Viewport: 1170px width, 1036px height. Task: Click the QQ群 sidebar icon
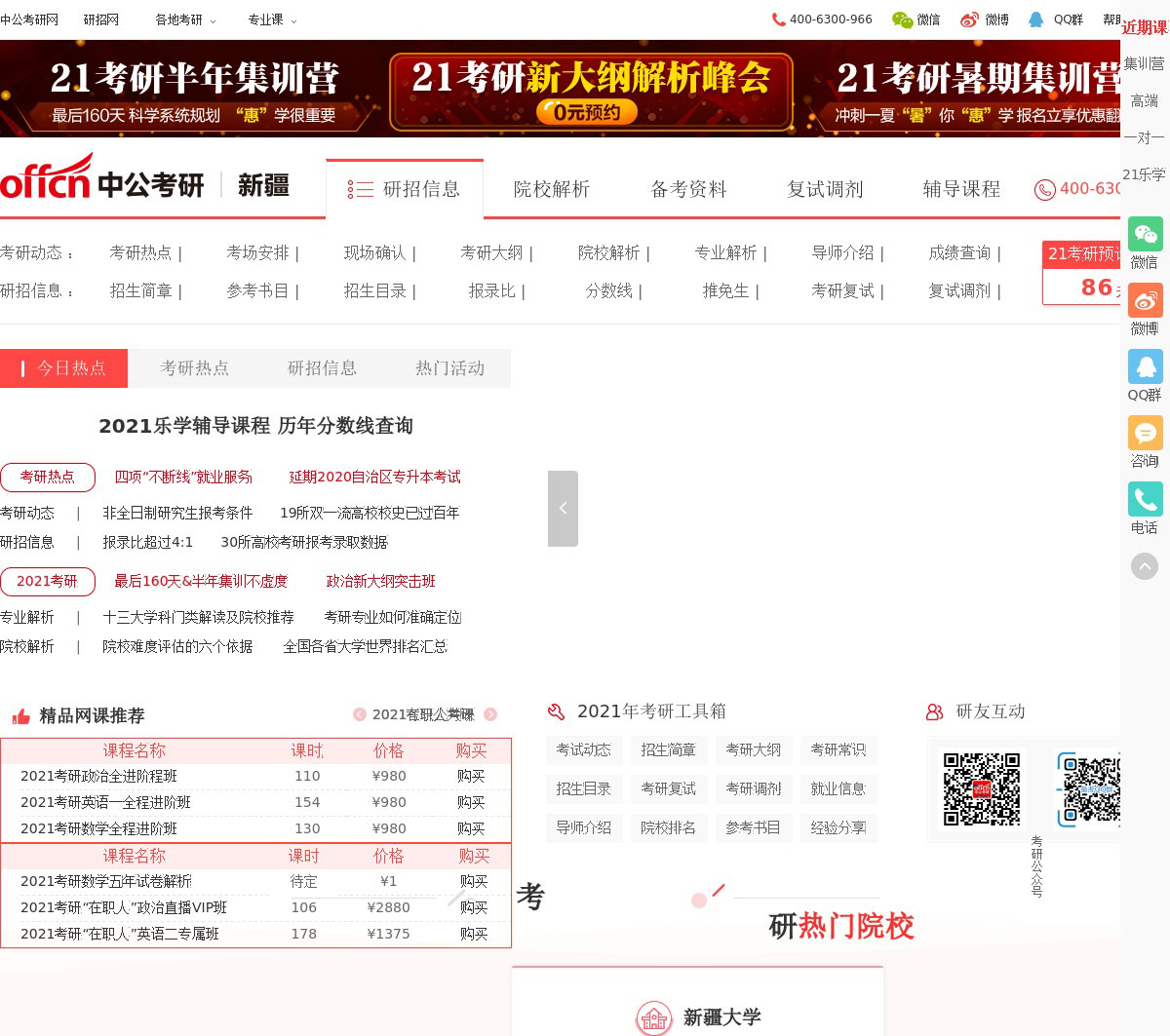coord(1145,367)
